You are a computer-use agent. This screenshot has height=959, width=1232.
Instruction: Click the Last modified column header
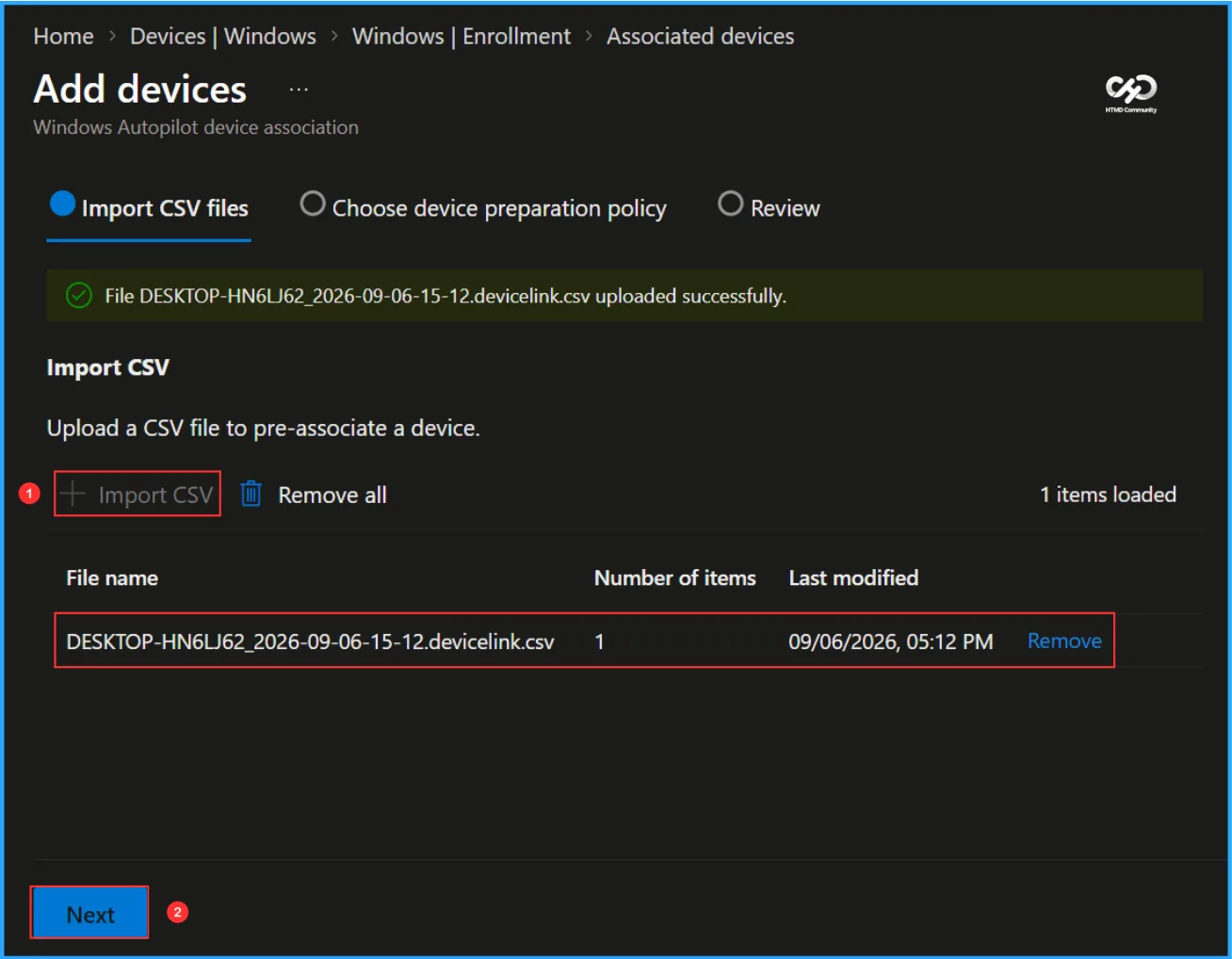coord(853,577)
